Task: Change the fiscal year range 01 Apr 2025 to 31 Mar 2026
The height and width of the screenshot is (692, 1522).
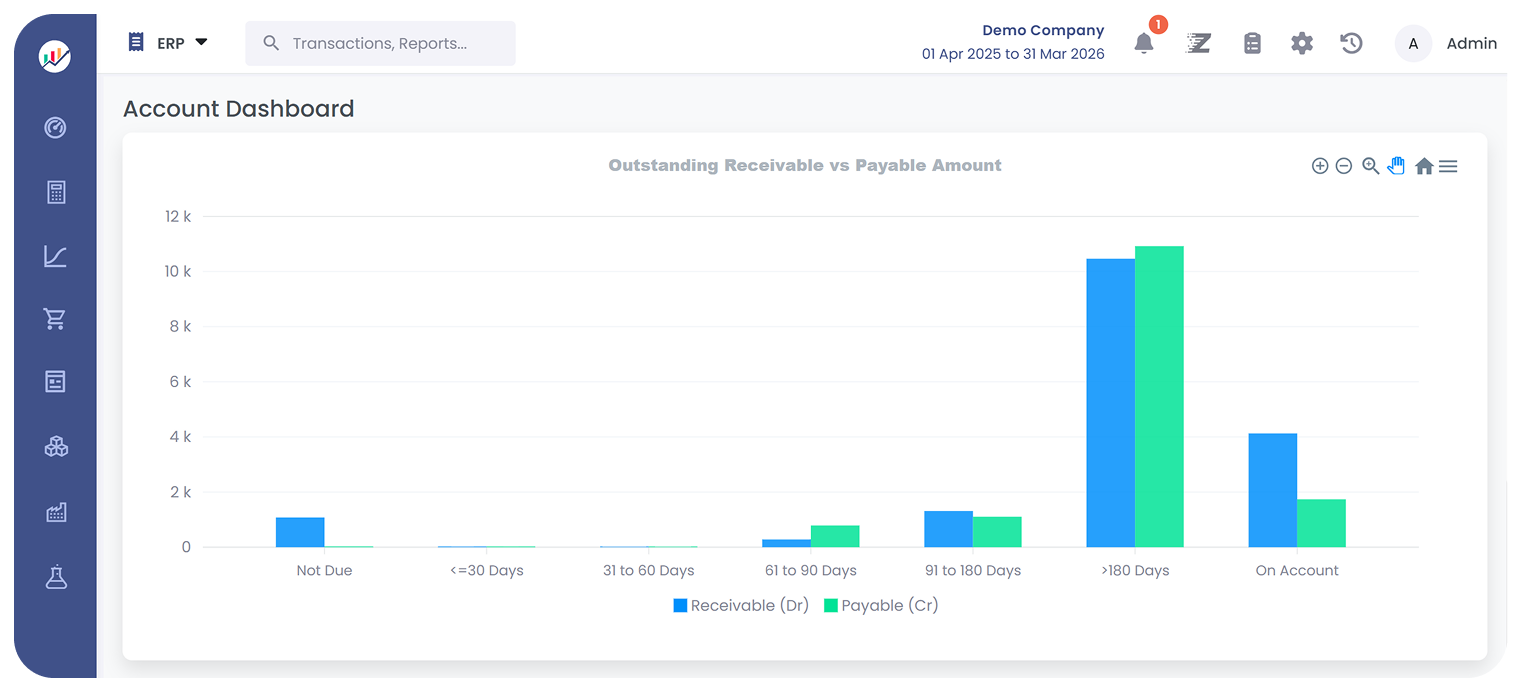Action: coord(1013,53)
